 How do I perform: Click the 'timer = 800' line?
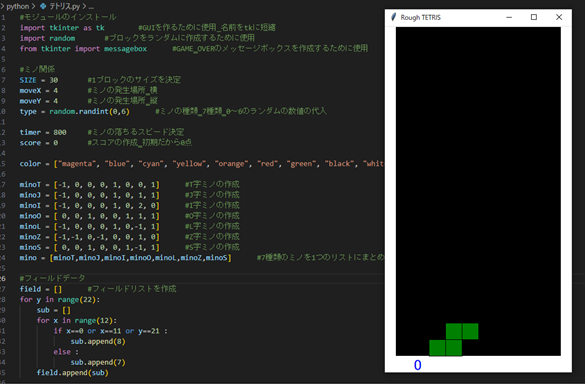click(43, 132)
